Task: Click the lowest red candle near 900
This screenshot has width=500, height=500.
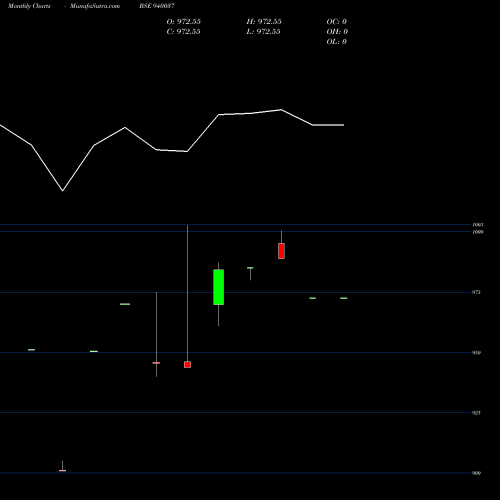Action: [63, 470]
